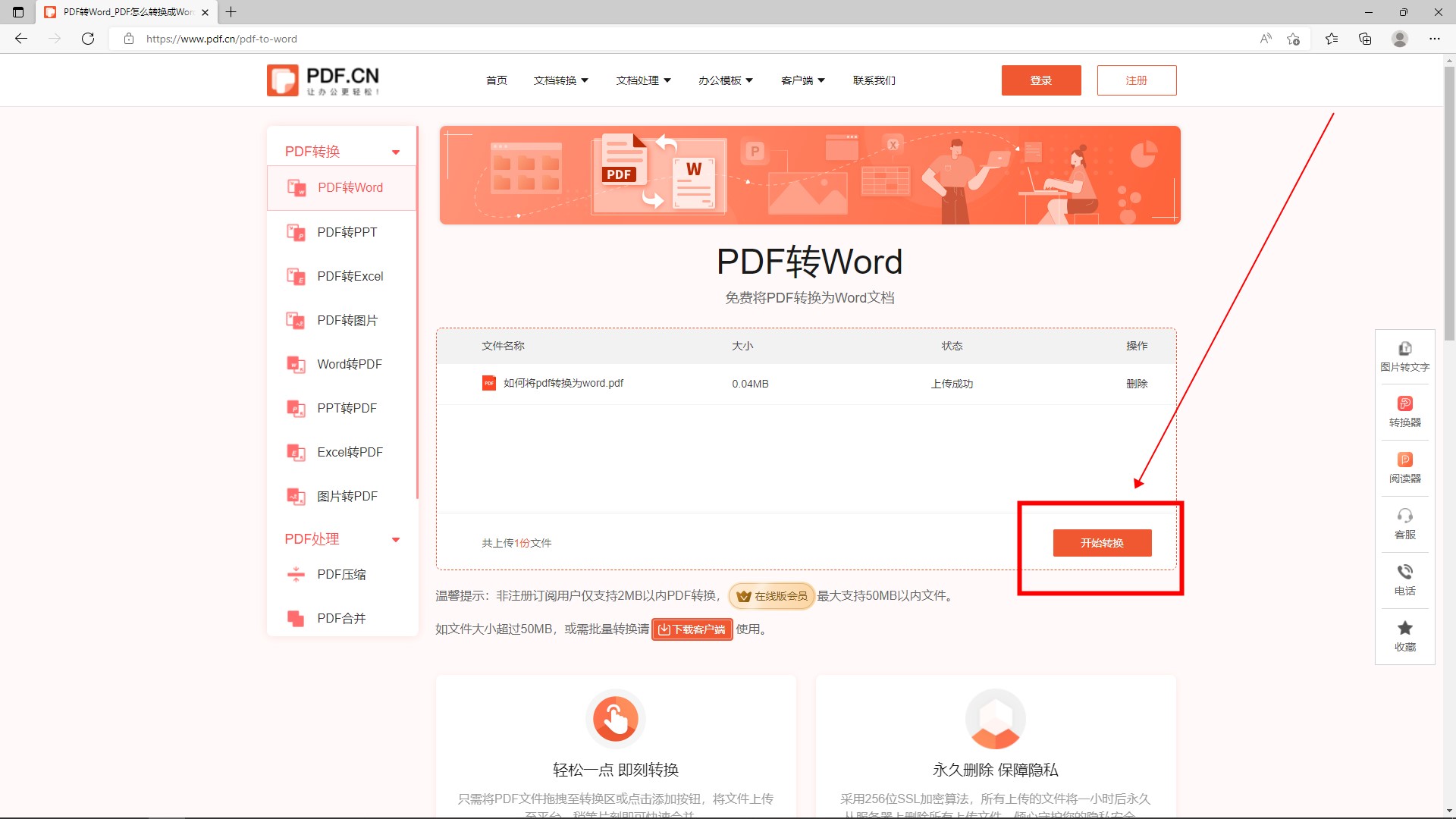Click the PPT转PDF sidebar icon
The width and height of the screenshot is (1456, 819).
click(296, 408)
